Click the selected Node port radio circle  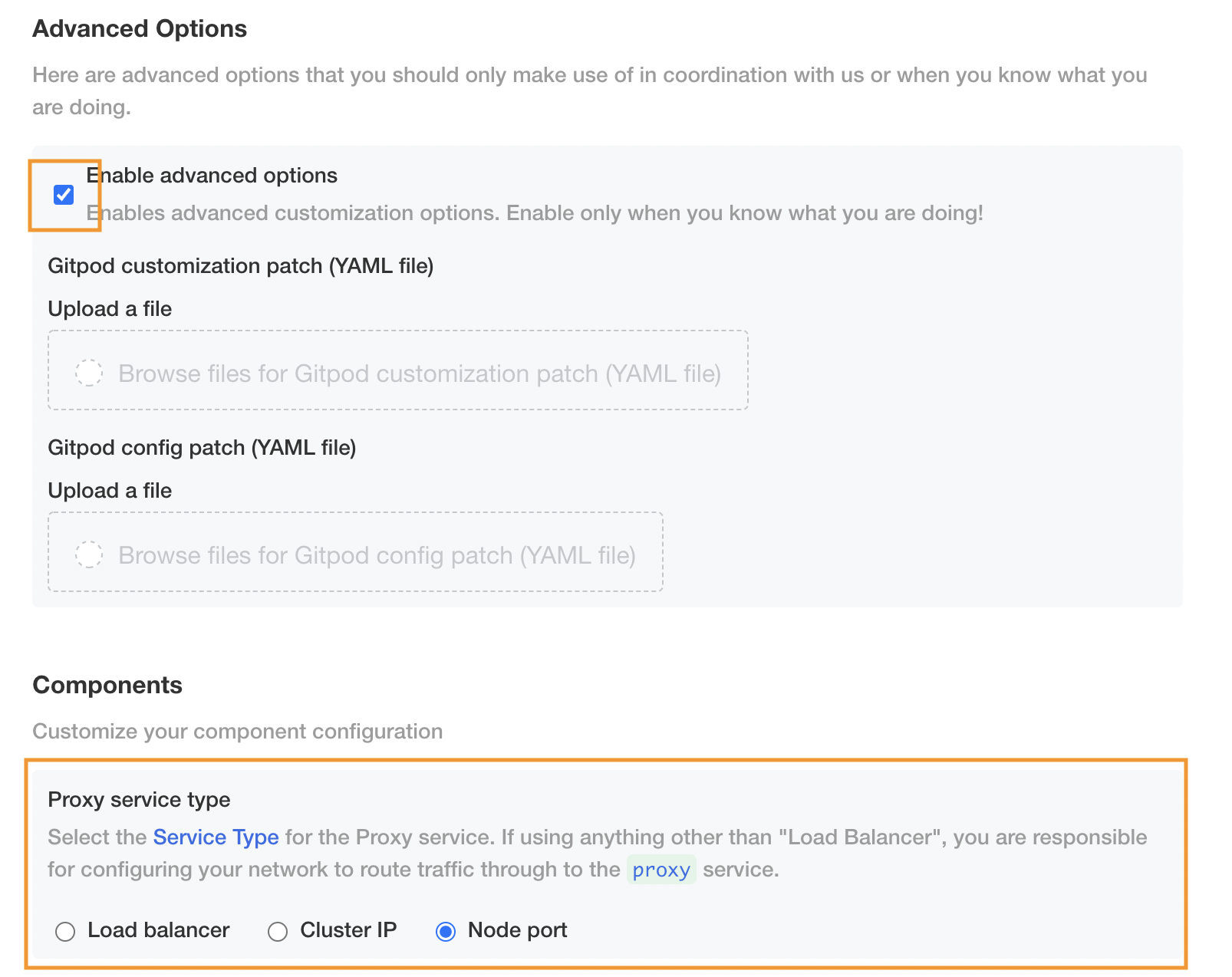[447, 931]
